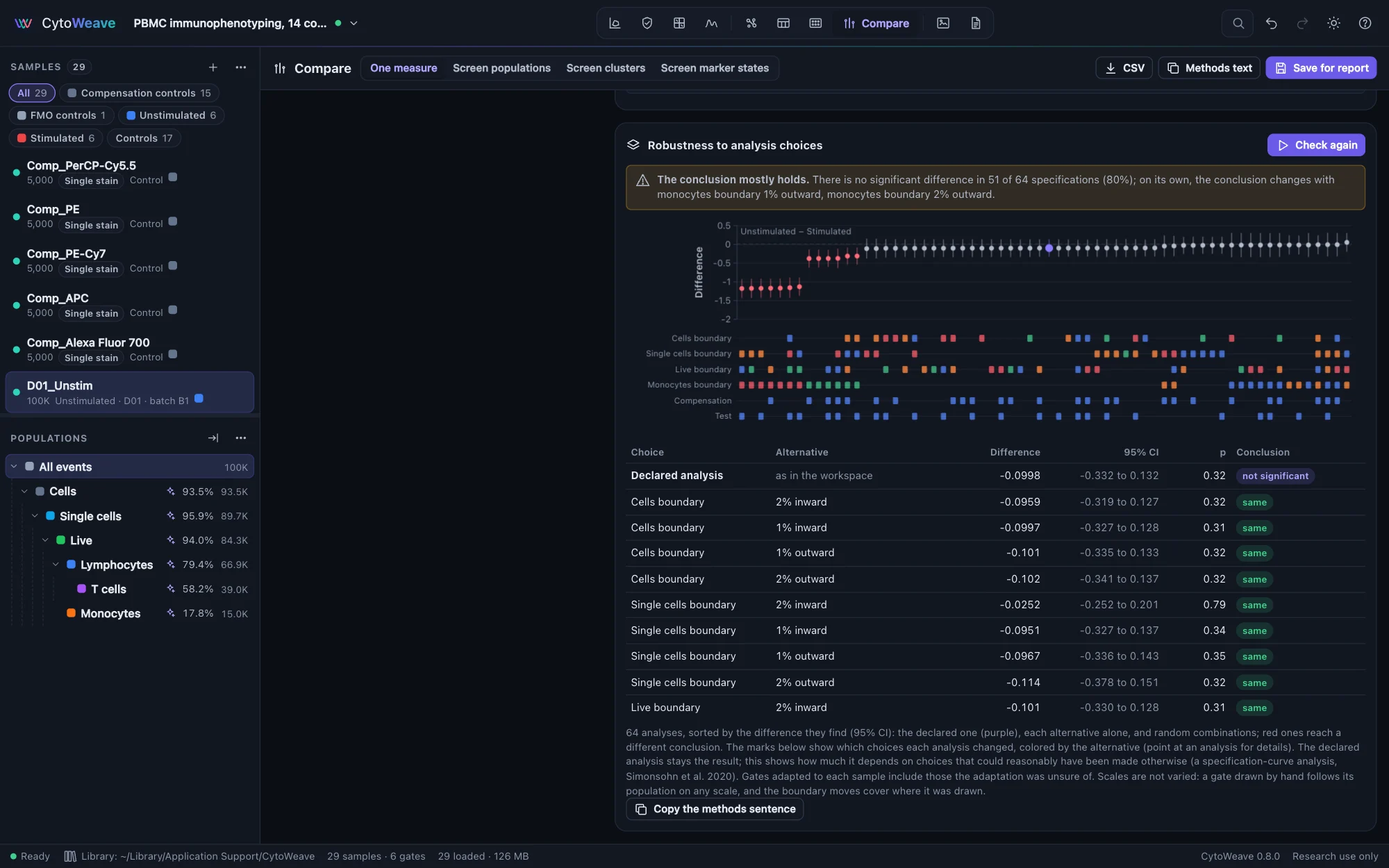Image resolution: width=1389 pixels, height=868 pixels.
Task: Collapse the Cells population node
Action: pos(24,491)
